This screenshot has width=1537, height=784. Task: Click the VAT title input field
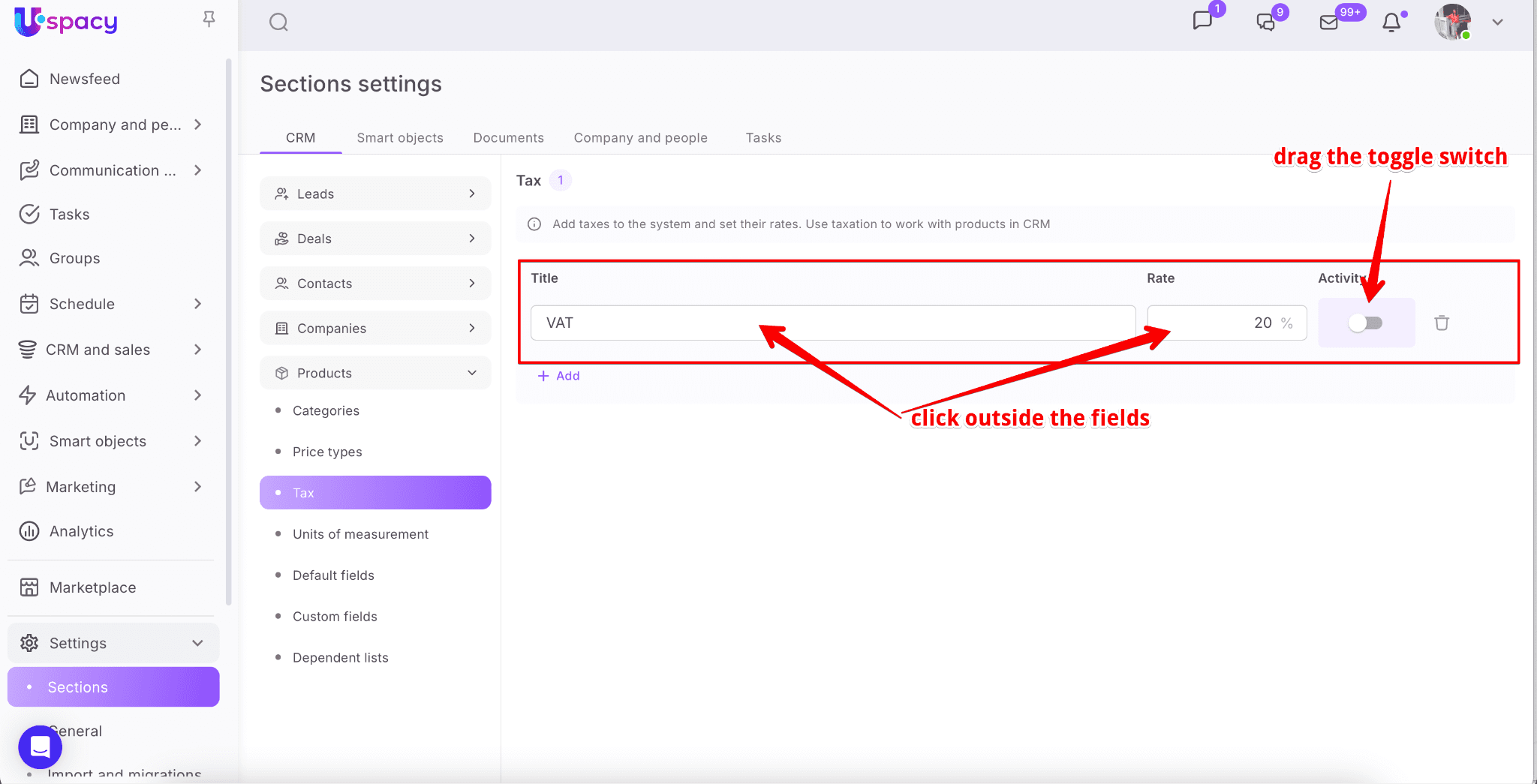[832, 323]
